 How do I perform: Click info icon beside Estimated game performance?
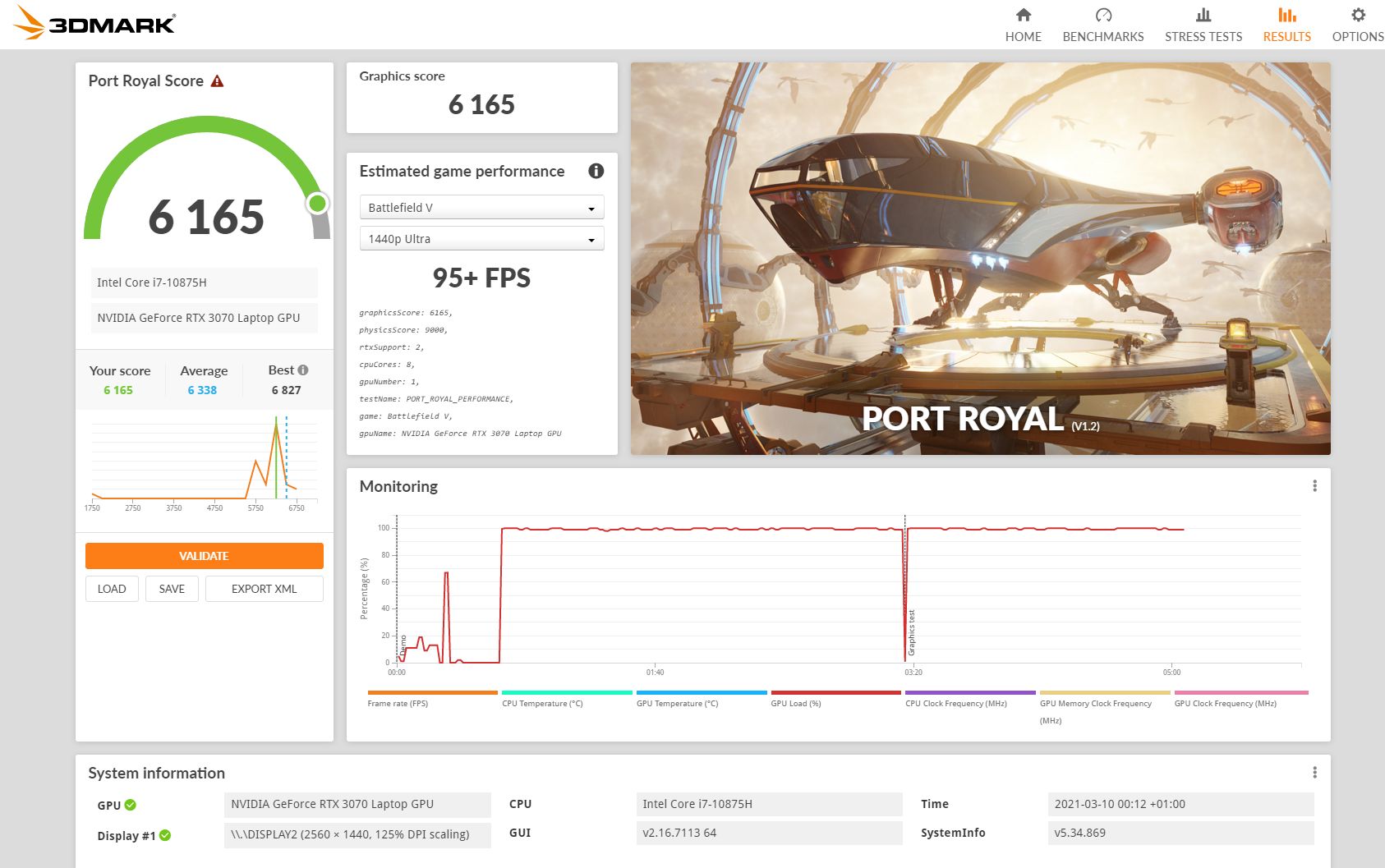(x=596, y=171)
